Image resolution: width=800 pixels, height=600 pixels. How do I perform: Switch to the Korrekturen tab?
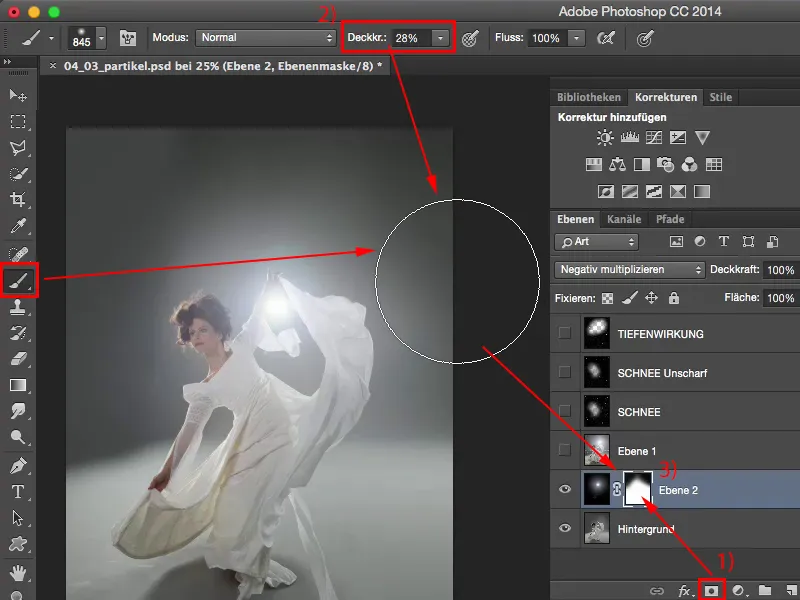(665, 97)
